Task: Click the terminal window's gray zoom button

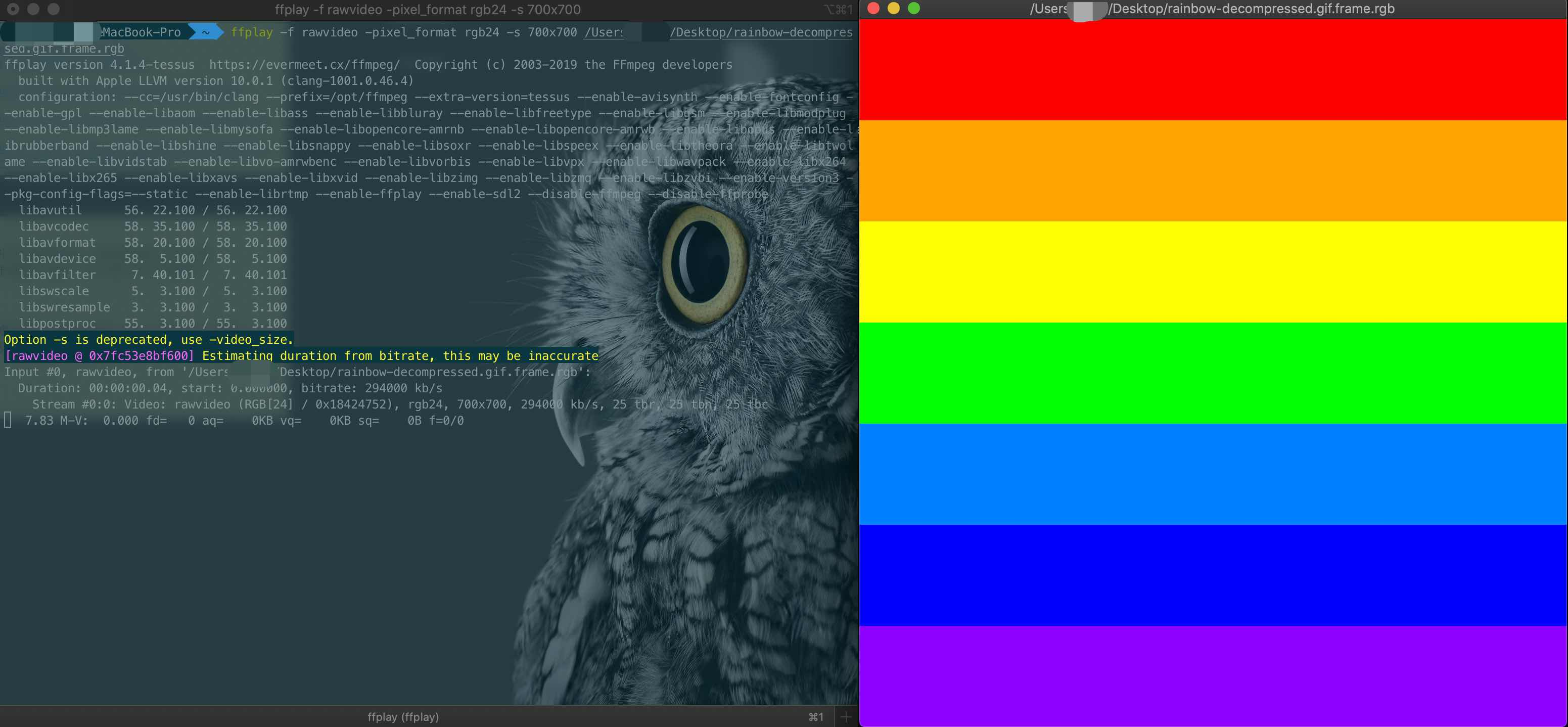Action: [54, 9]
